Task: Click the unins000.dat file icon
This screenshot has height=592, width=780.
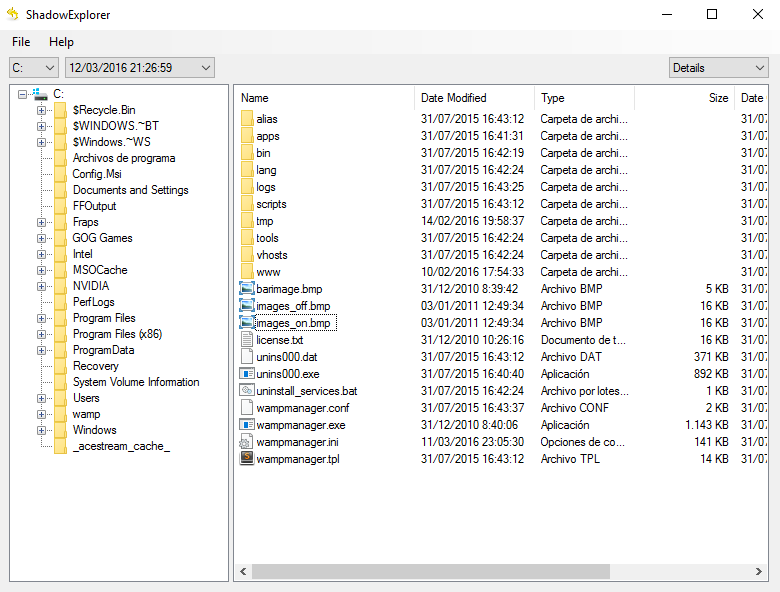Action: pos(247,357)
